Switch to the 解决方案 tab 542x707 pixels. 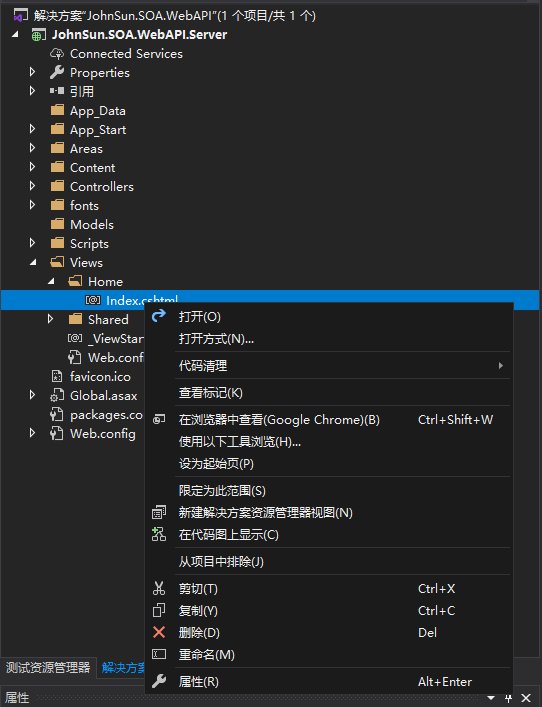[123, 667]
